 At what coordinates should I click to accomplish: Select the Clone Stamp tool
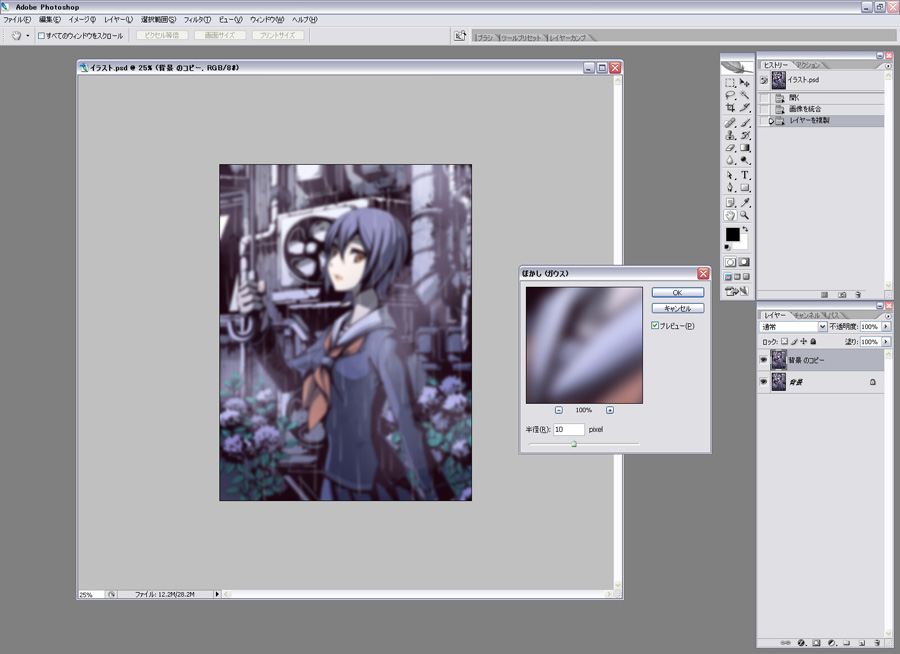coord(730,136)
